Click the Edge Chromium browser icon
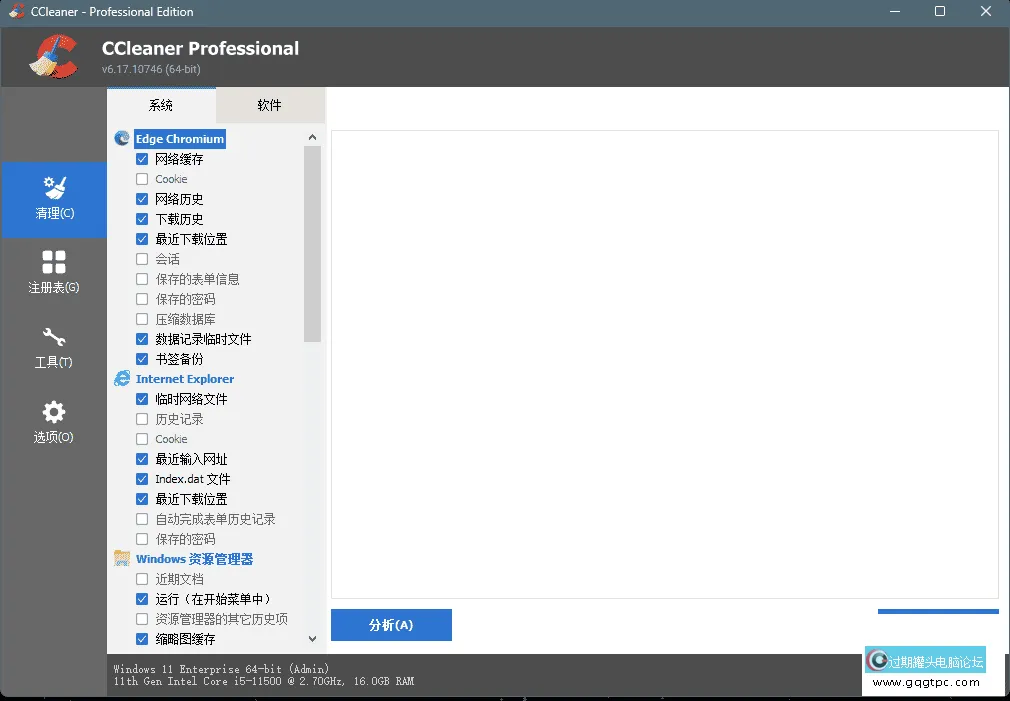The width and height of the screenshot is (1010, 701). point(122,139)
